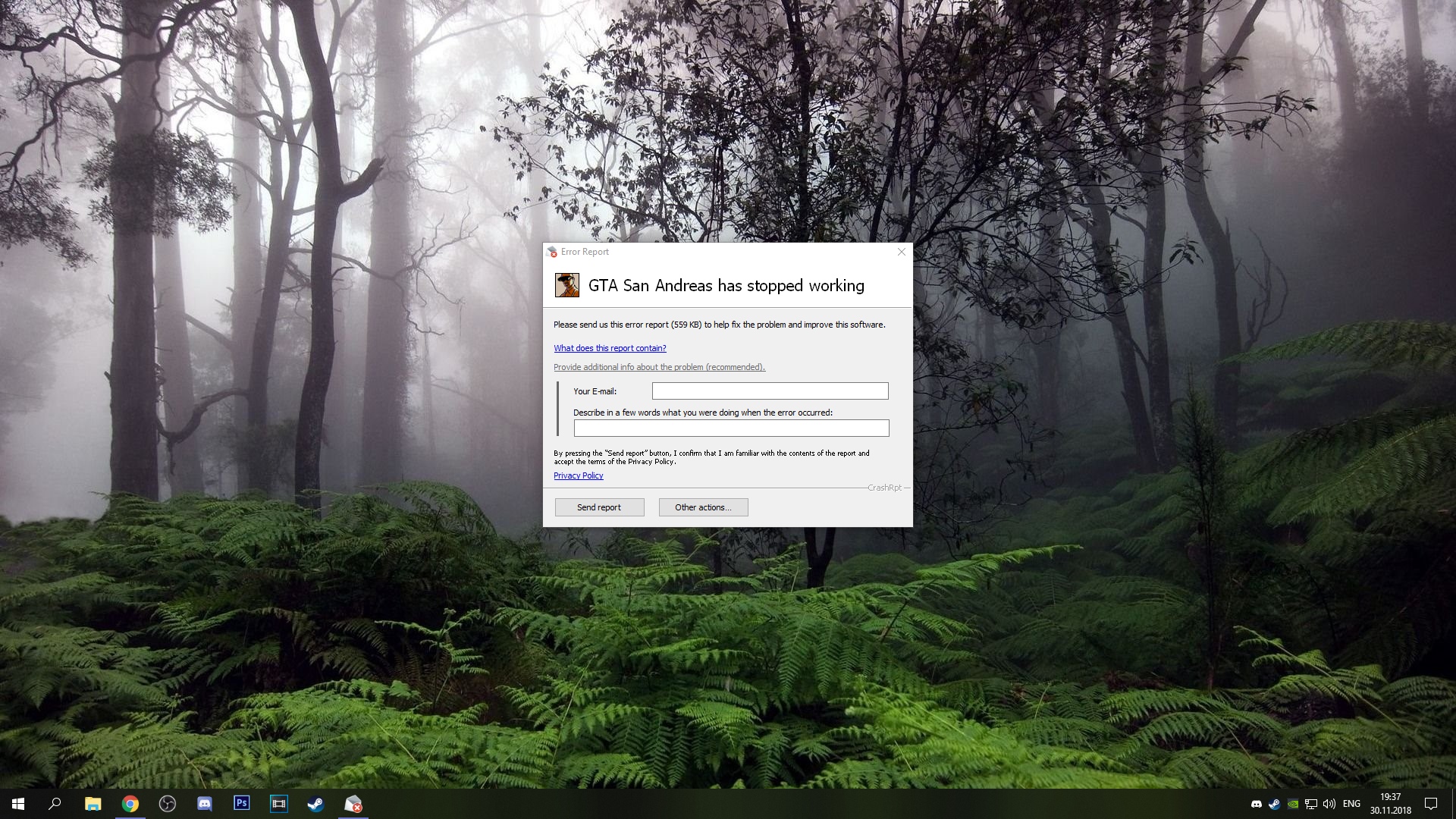Click the Send report button
Viewport: 1456px width, 819px height.
(x=599, y=507)
